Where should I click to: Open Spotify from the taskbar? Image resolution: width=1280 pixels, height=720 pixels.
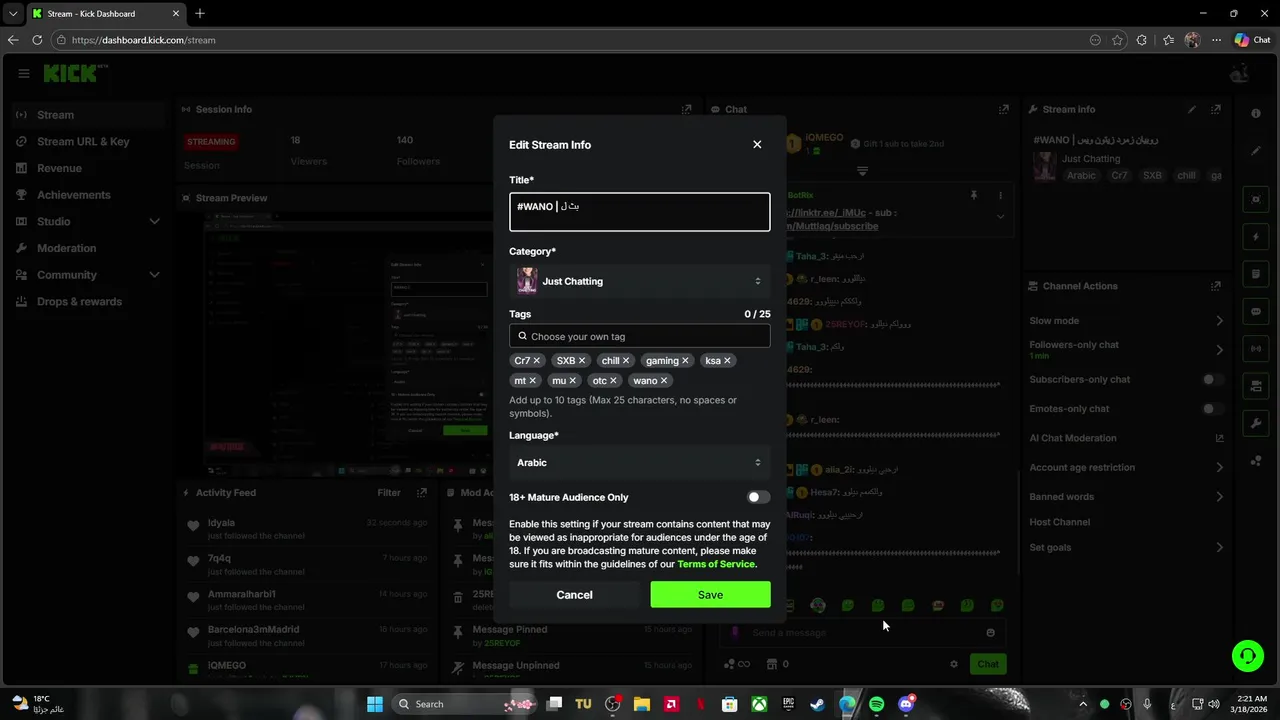pos(877,704)
